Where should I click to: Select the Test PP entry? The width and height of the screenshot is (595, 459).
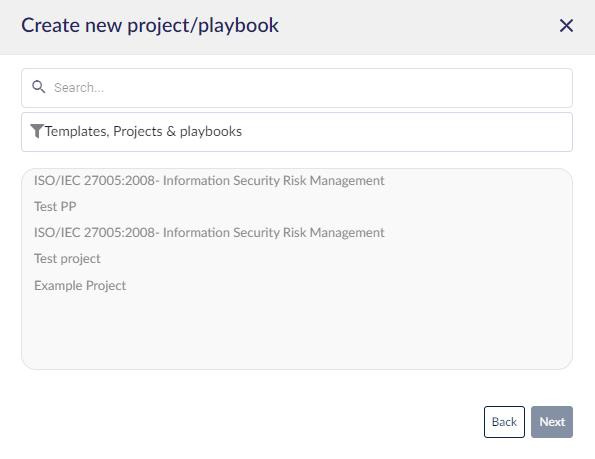click(55, 206)
